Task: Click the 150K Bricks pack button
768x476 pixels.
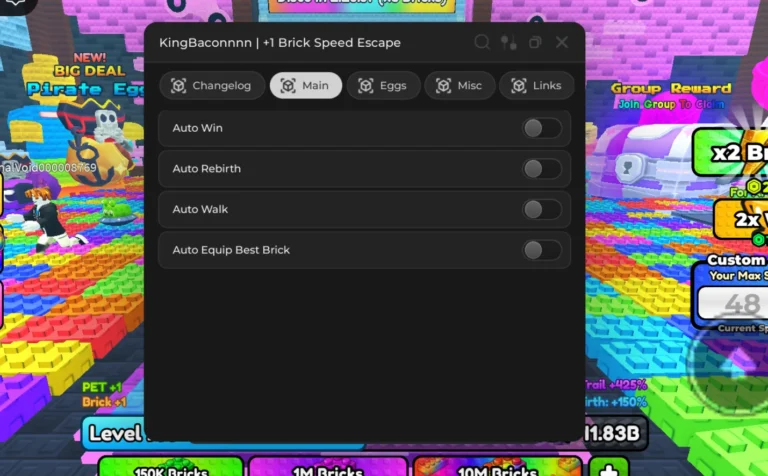Action: click(x=170, y=467)
